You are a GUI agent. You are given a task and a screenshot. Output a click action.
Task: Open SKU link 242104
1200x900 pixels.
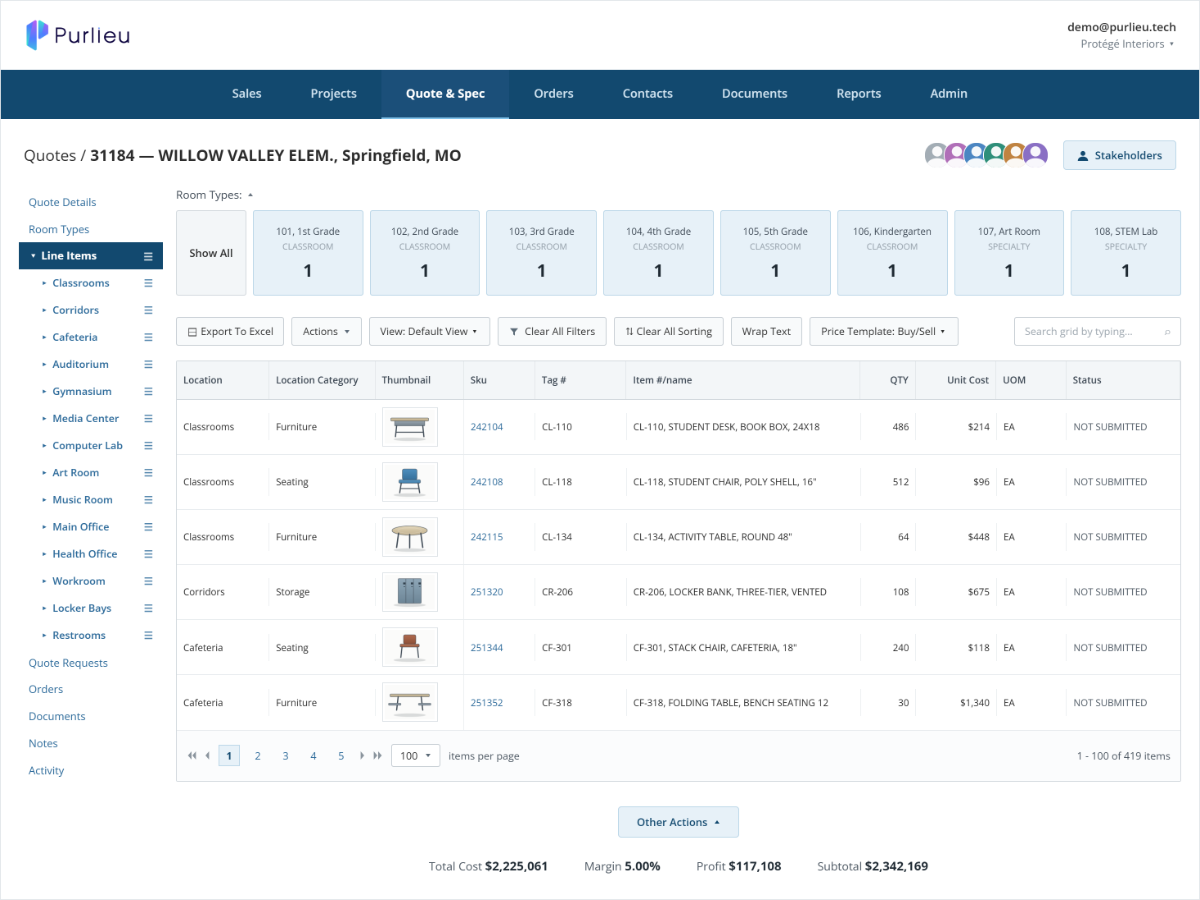point(487,427)
